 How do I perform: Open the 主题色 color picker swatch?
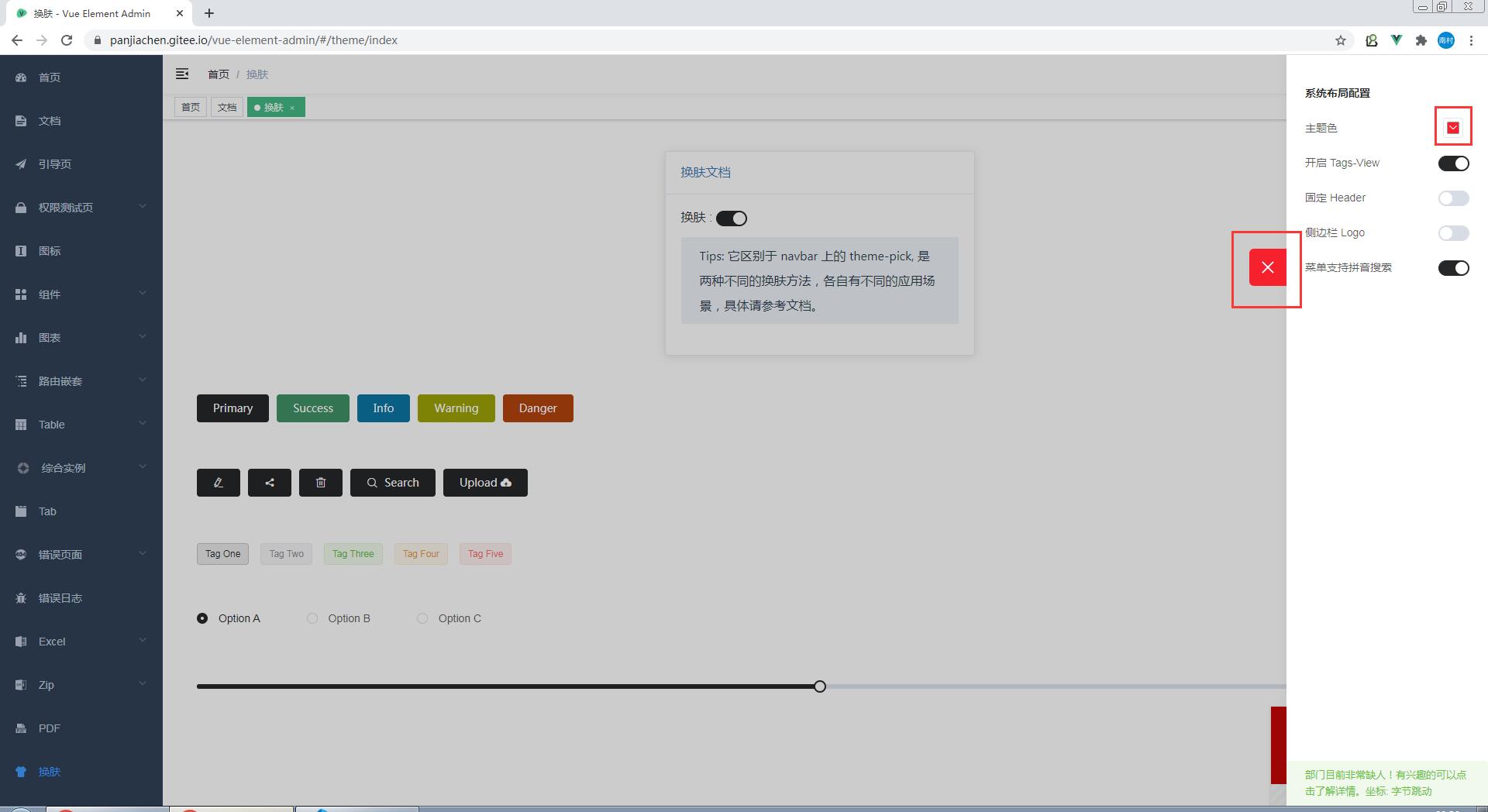pyautogui.click(x=1453, y=128)
